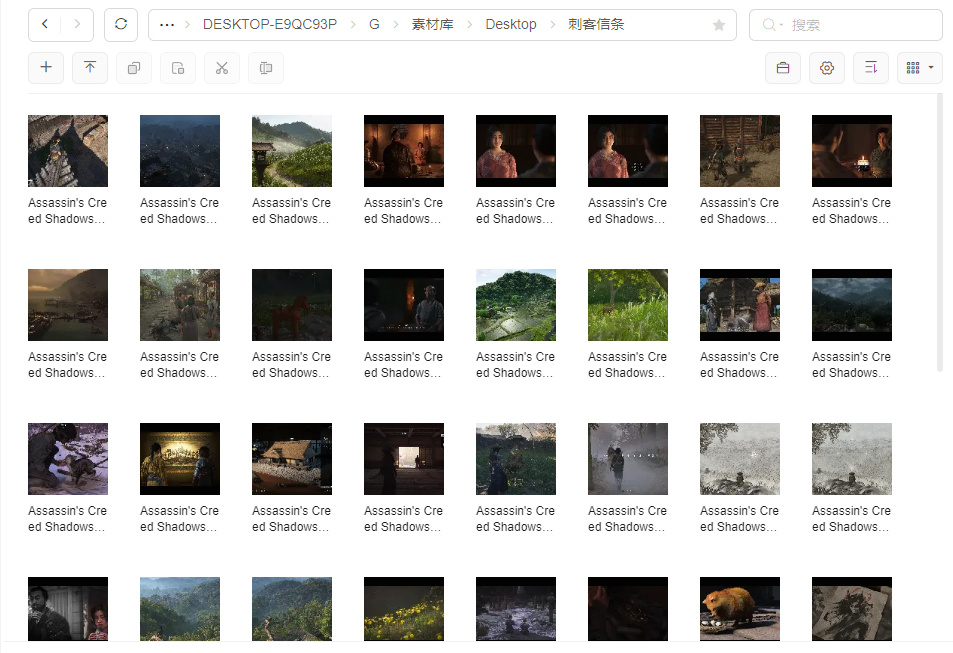The height and width of the screenshot is (653, 953).
Task: Rename the selected file
Action: (x=266, y=67)
